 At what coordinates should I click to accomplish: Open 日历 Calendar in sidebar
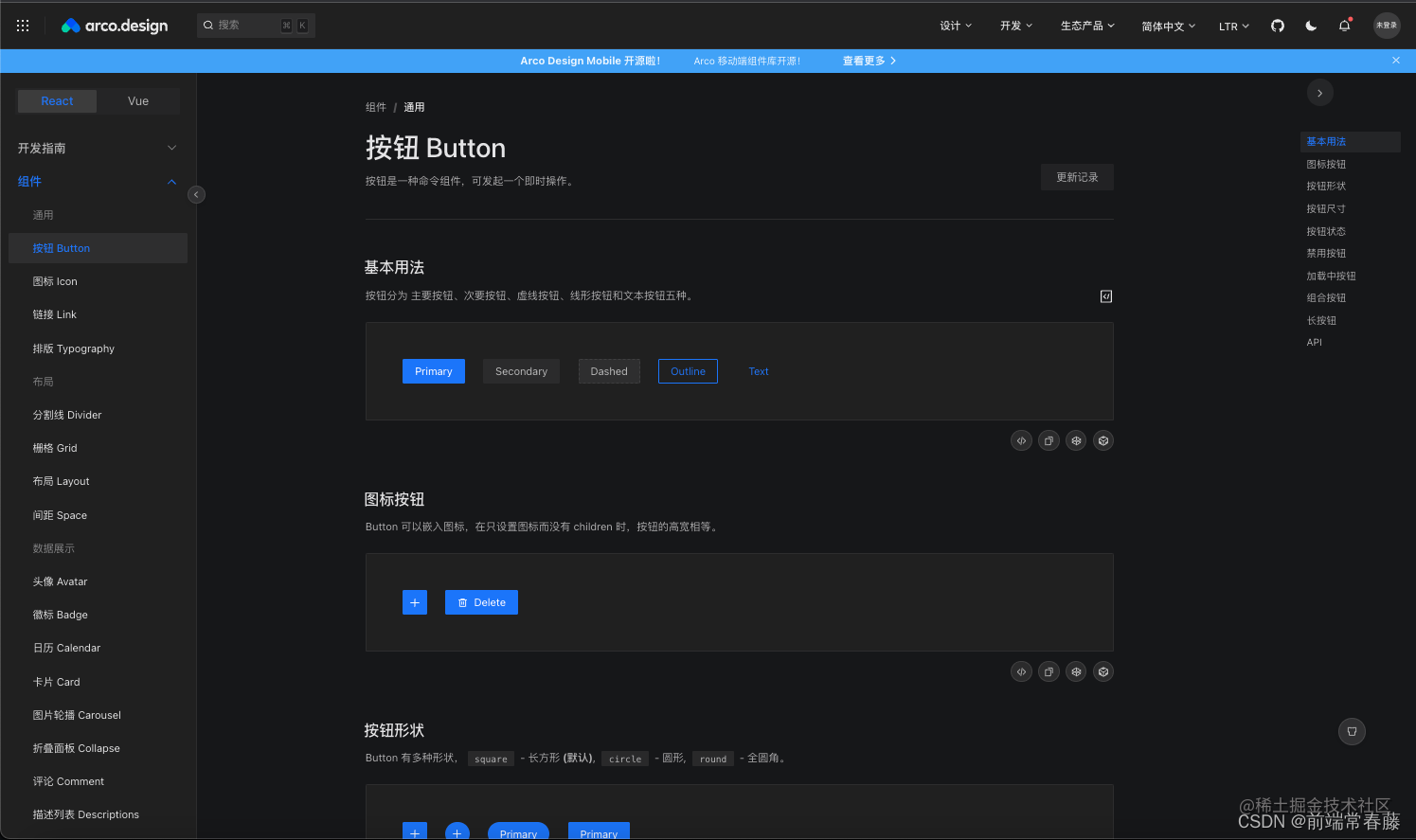click(x=98, y=648)
